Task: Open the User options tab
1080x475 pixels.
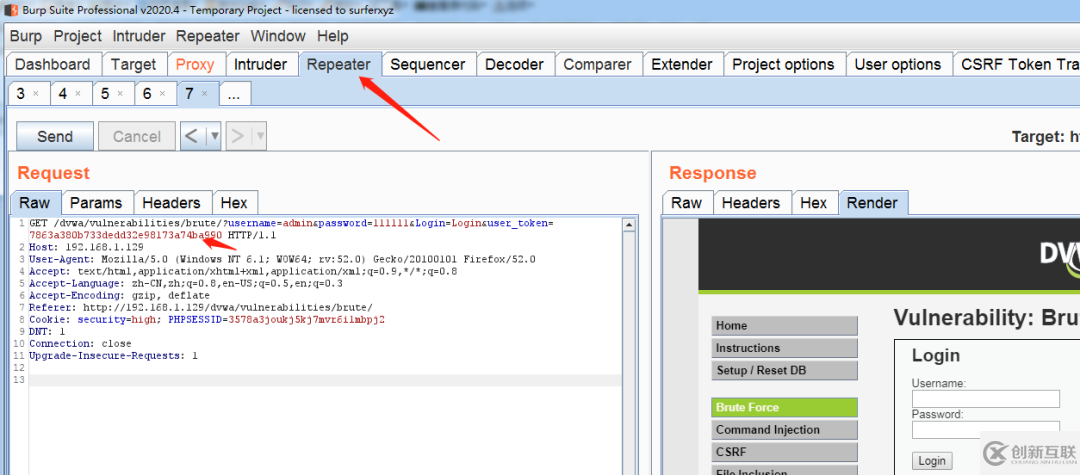Action: tap(897, 65)
